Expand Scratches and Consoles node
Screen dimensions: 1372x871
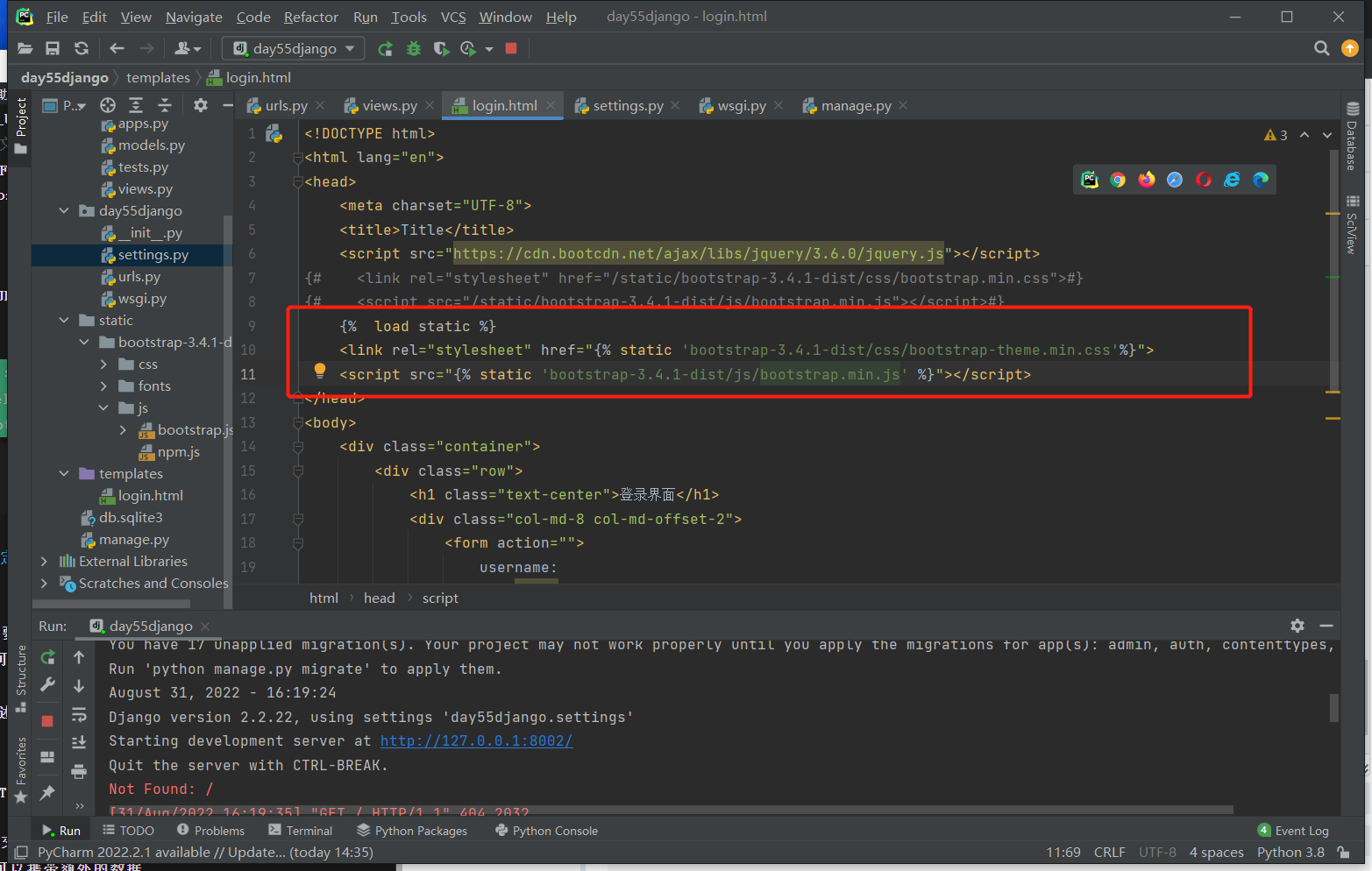pyautogui.click(x=44, y=583)
